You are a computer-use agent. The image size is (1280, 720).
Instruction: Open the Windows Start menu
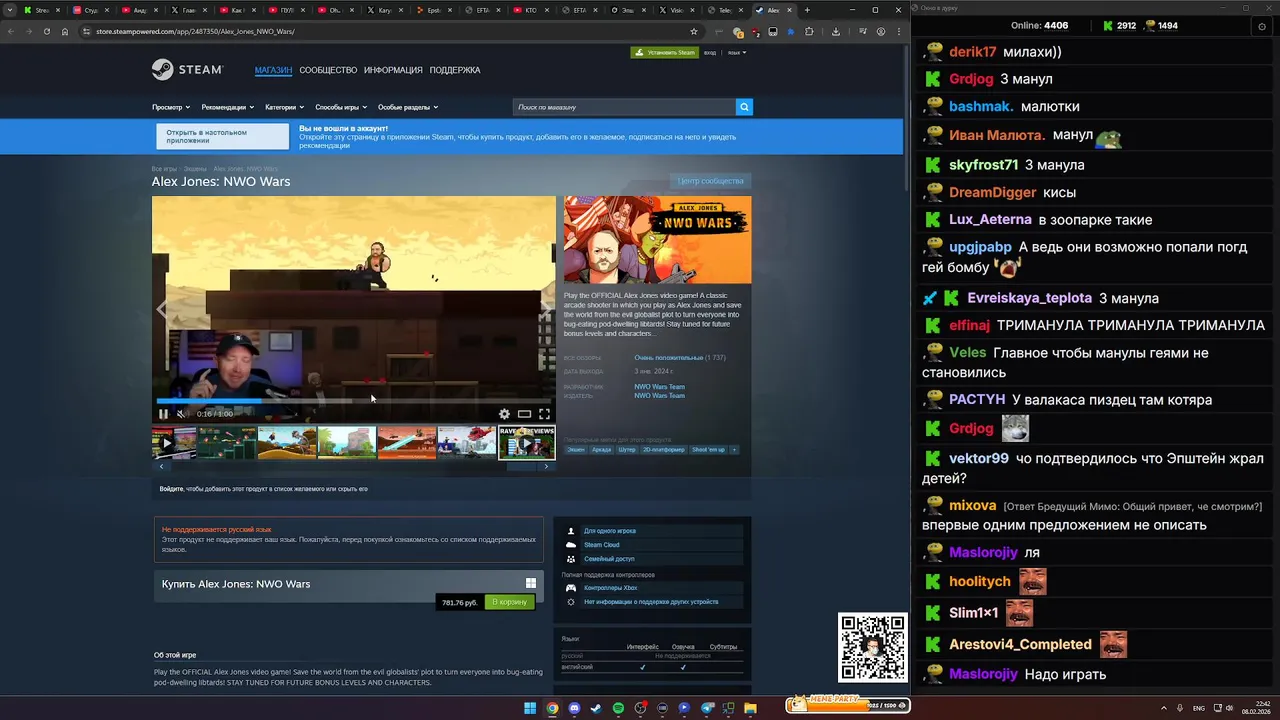click(530, 708)
